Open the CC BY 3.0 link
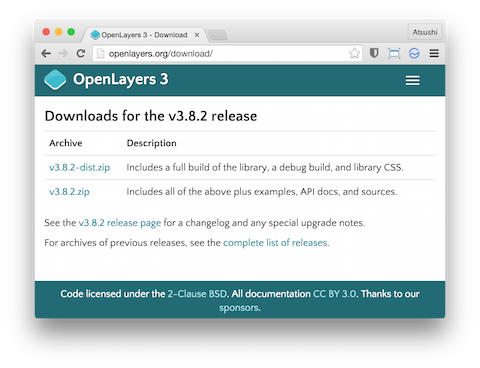The width and height of the screenshot is (480, 368). 335,294
